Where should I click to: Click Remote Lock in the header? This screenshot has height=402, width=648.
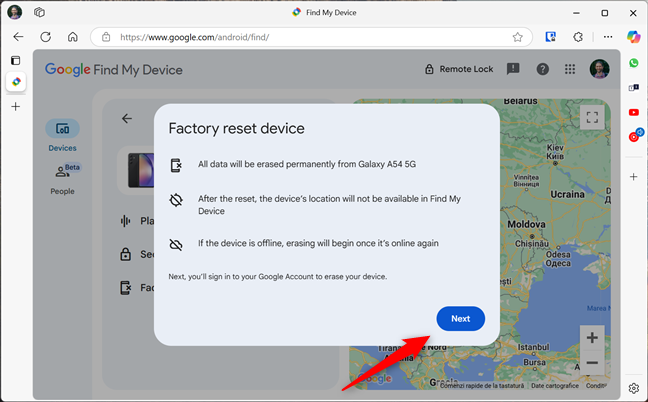click(459, 69)
